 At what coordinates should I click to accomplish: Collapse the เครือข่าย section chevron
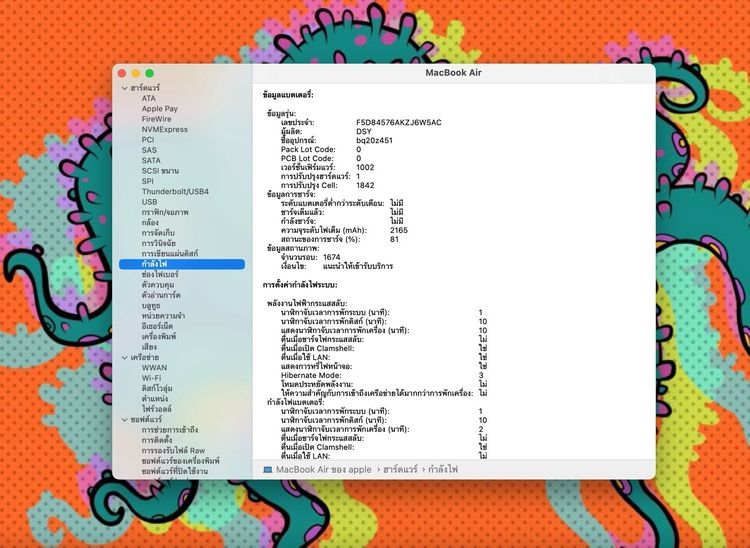(124, 357)
